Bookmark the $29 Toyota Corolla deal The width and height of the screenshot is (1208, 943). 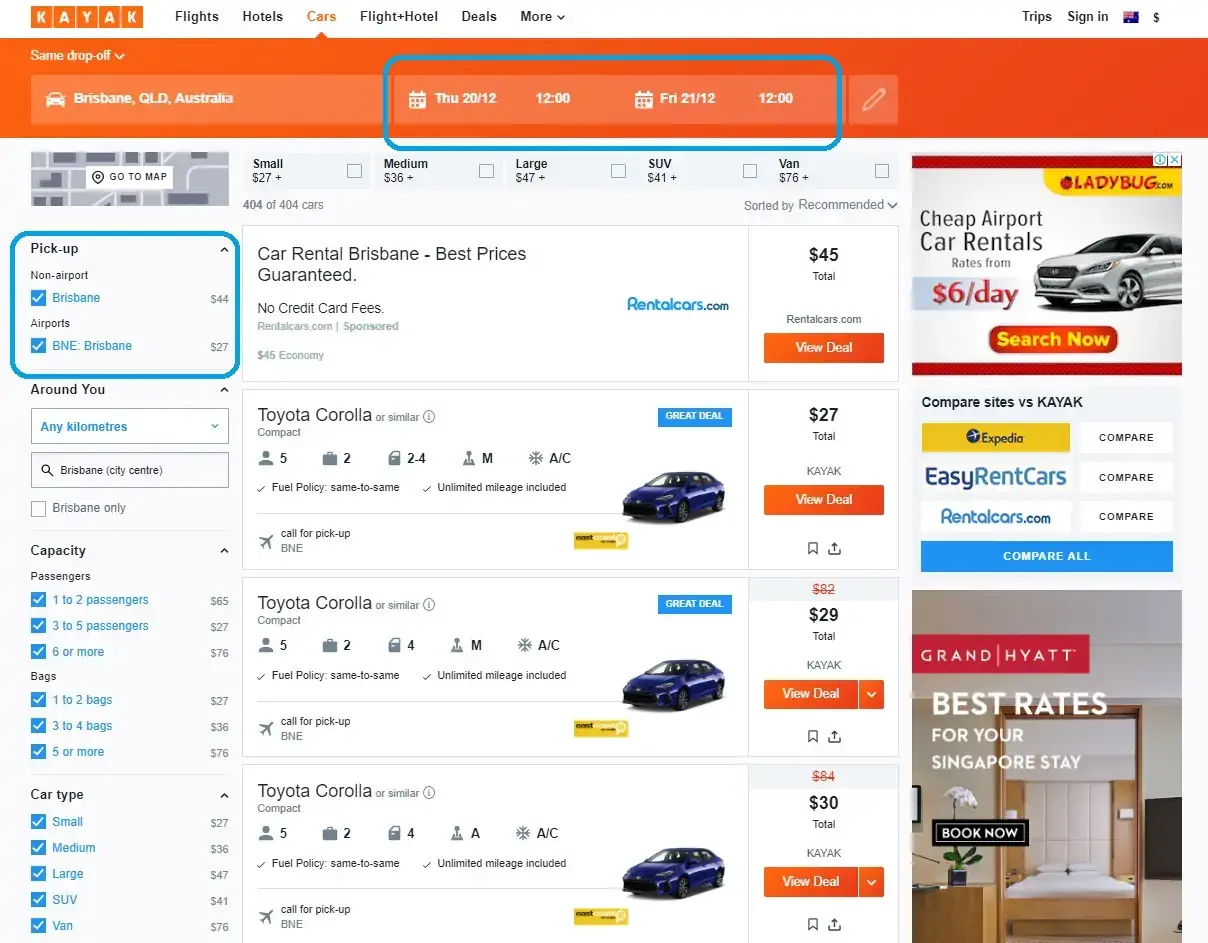click(x=813, y=736)
